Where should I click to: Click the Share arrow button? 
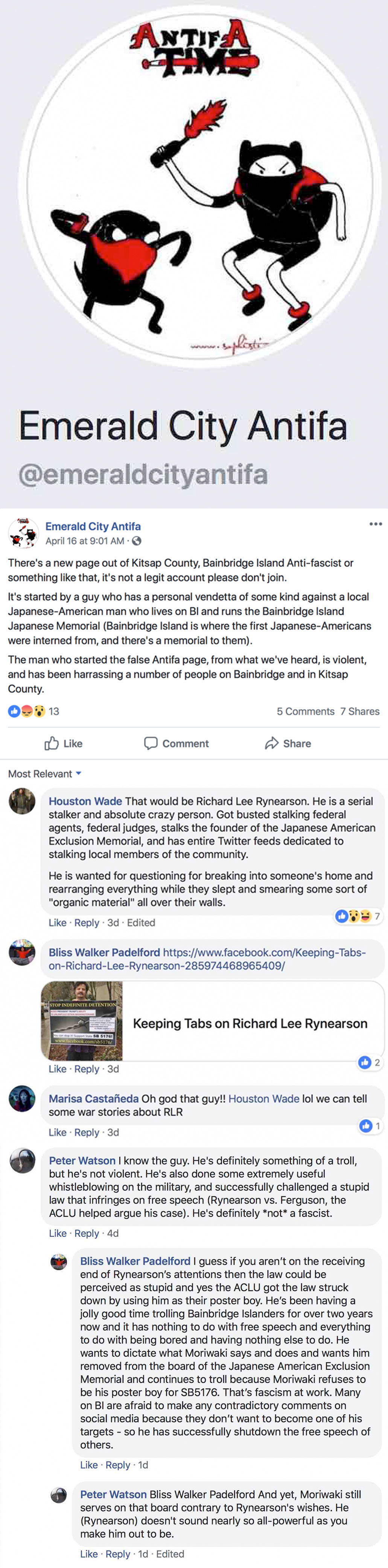pos(288,743)
